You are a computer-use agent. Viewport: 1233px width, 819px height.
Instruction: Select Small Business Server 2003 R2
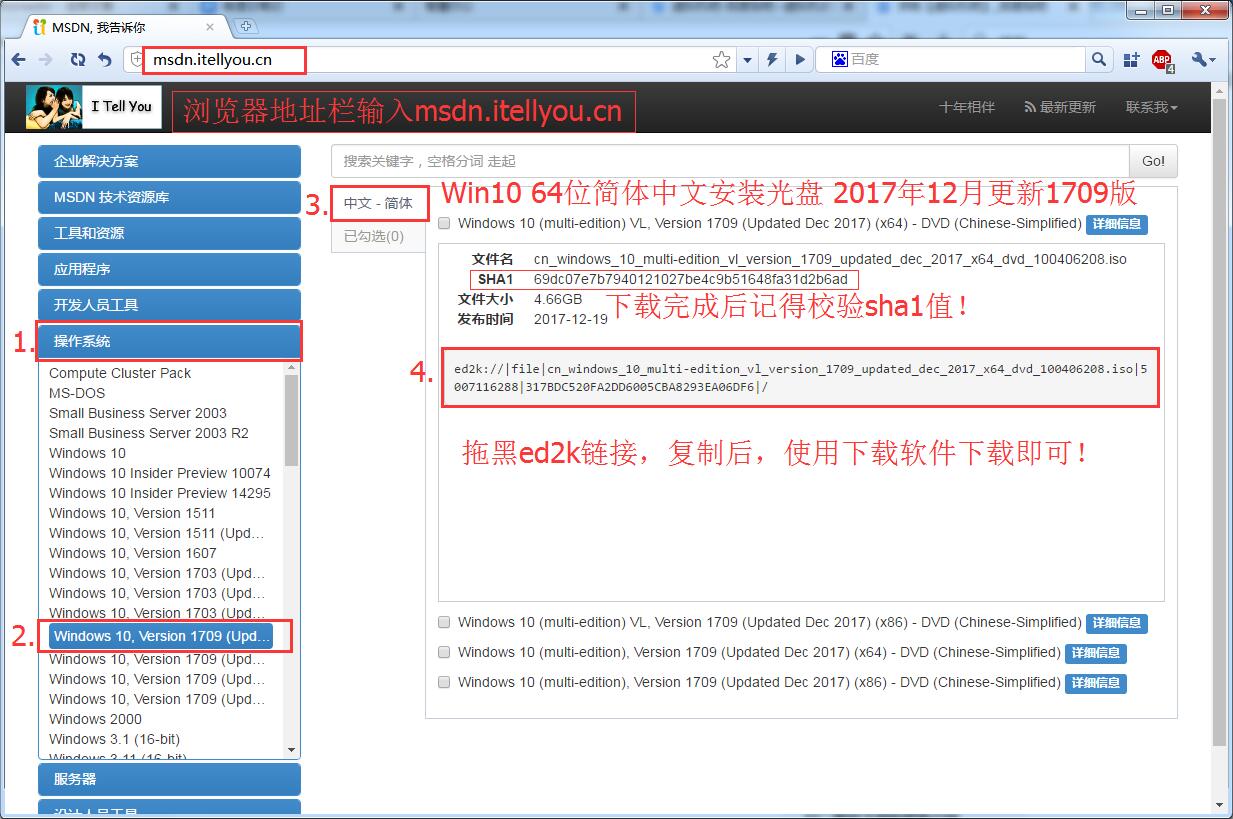[x=149, y=433]
